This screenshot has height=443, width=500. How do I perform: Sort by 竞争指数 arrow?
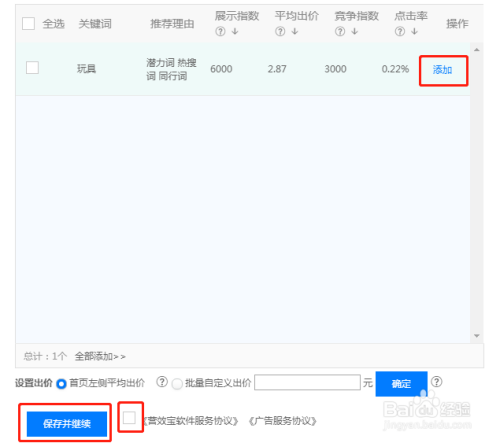point(355,32)
